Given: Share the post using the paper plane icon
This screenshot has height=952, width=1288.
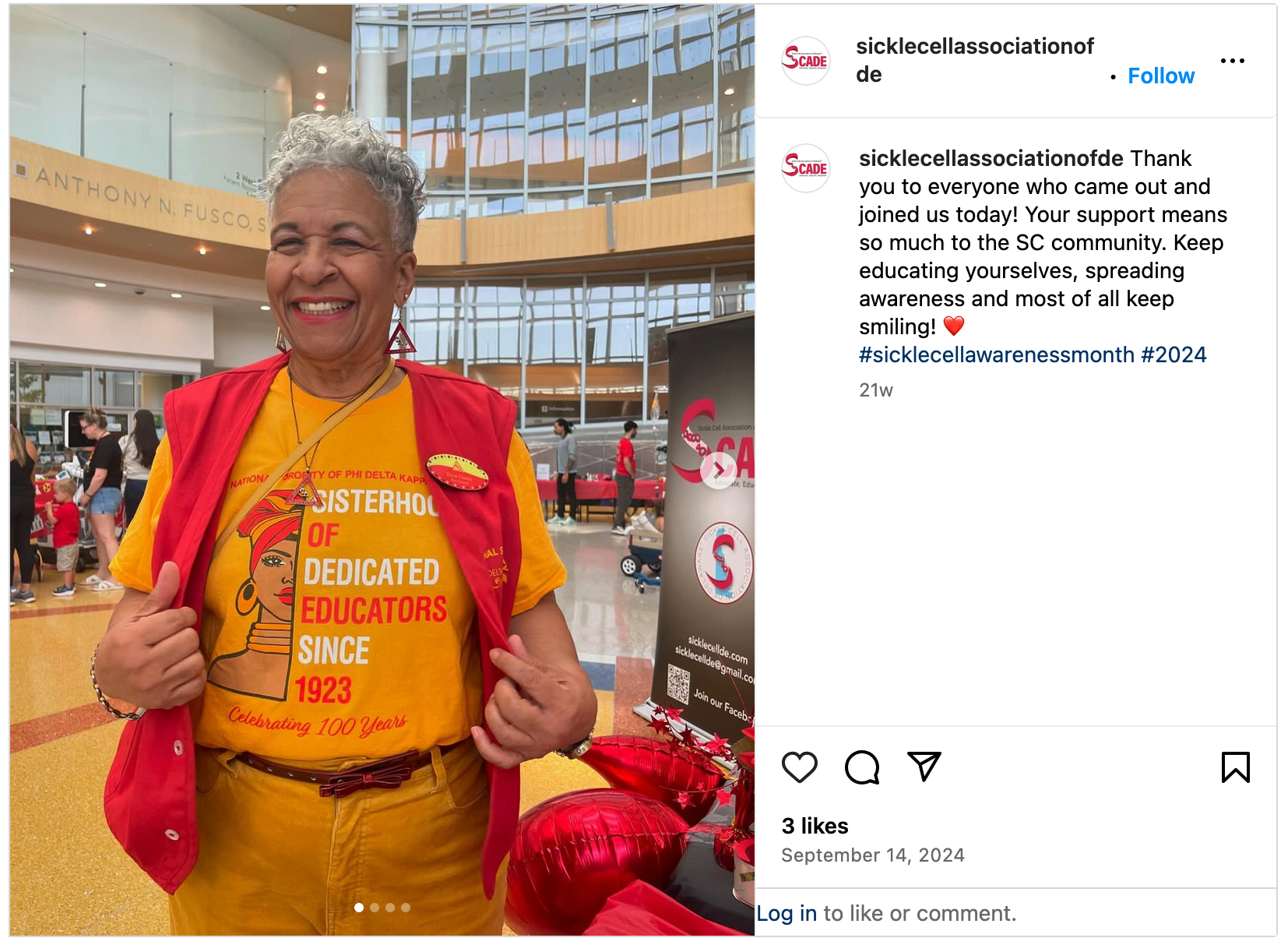Looking at the screenshot, I should pos(924,767).
